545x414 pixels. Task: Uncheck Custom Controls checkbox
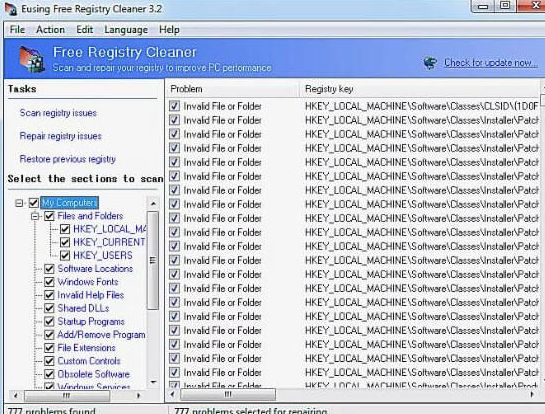coord(49,361)
